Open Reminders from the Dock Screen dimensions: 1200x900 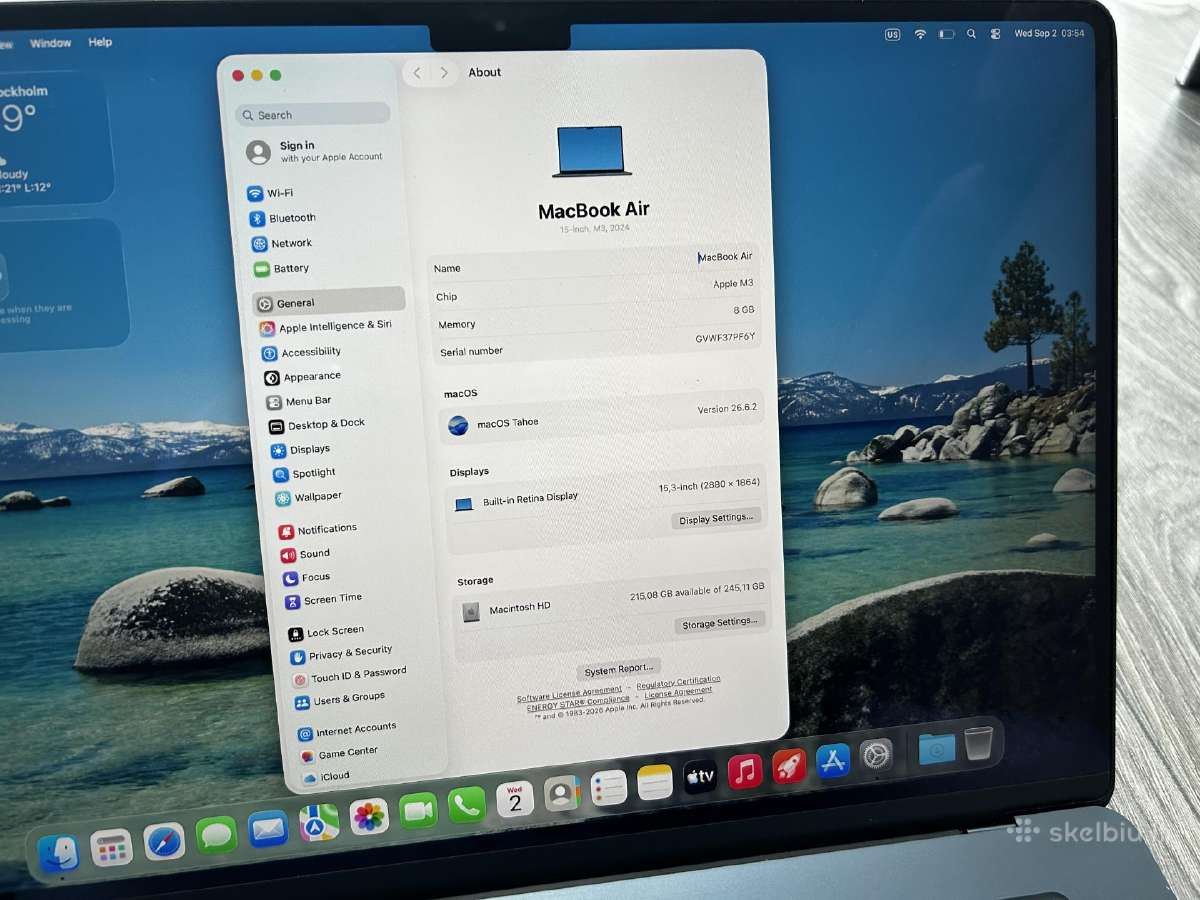pyautogui.click(x=609, y=788)
